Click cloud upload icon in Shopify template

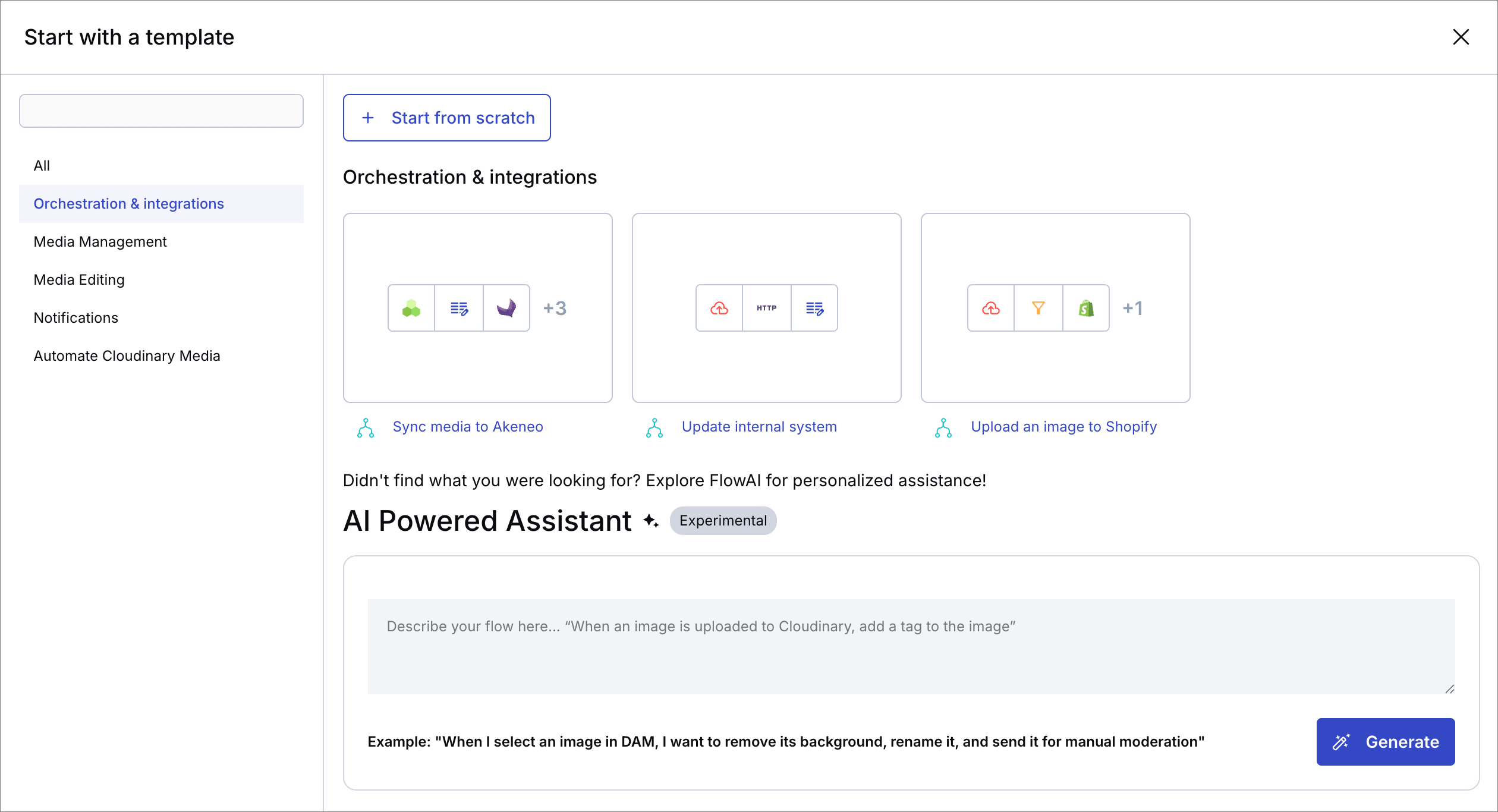pyautogui.click(x=991, y=308)
